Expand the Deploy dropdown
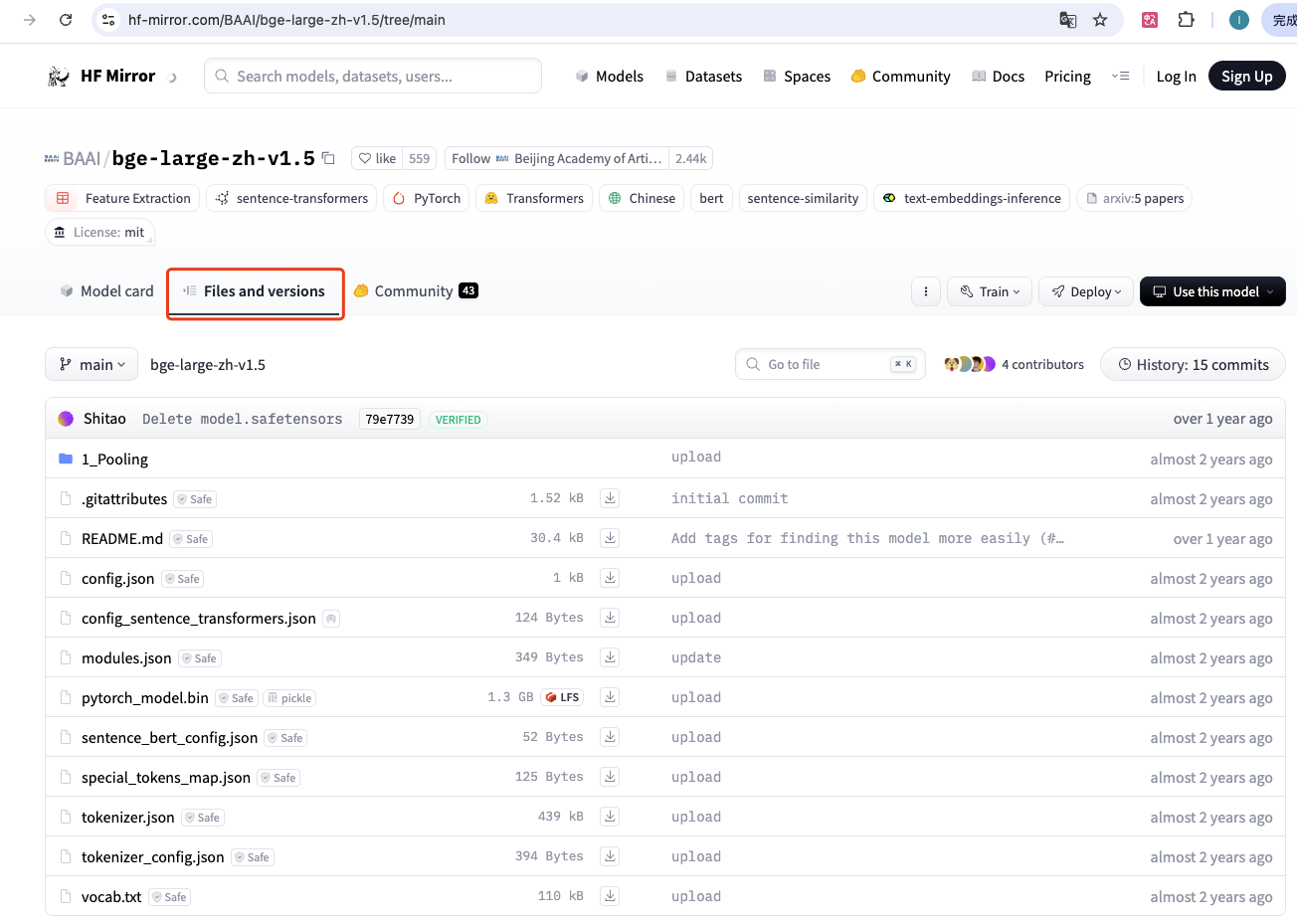This screenshot has width=1297, height=924. click(1086, 291)
